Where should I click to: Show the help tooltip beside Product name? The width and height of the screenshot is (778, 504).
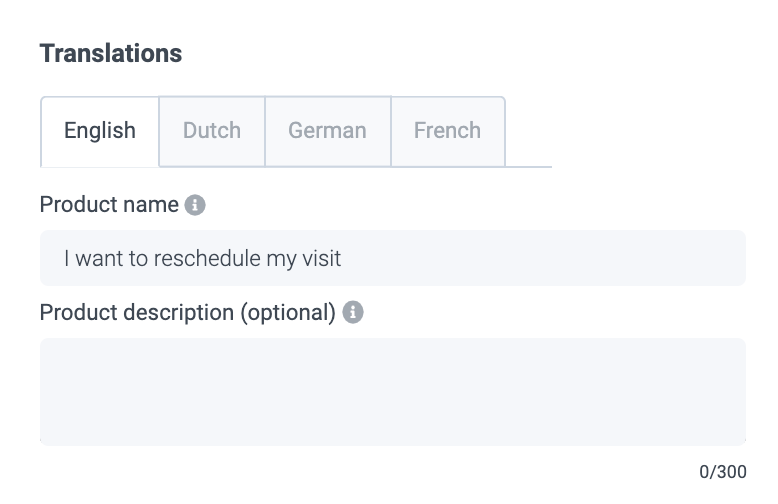195,205
